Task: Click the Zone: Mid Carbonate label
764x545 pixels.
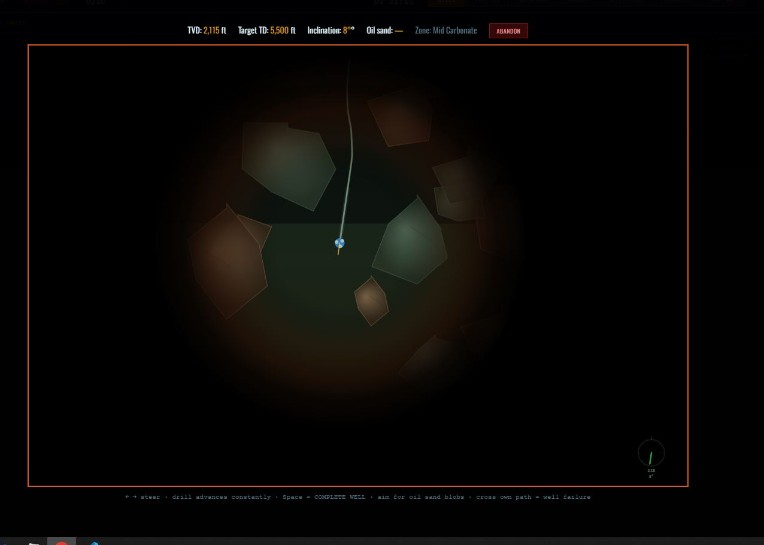Action: point(446,30)
